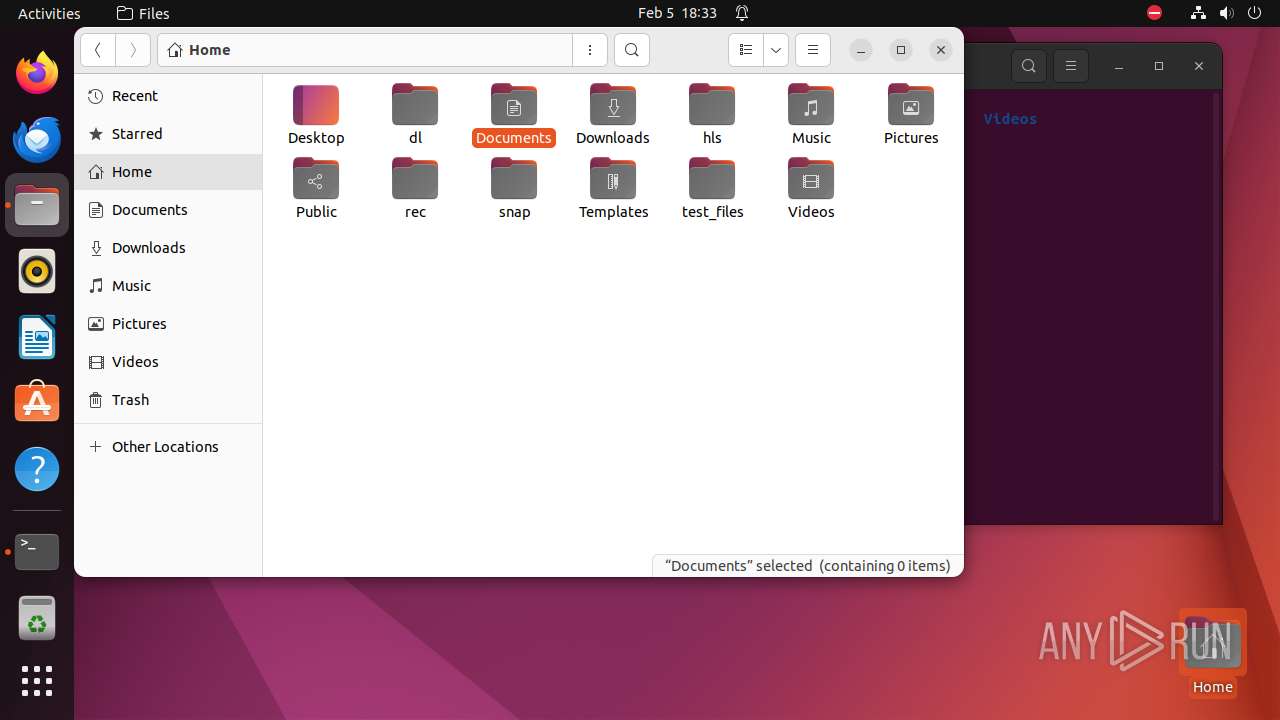Click the network status icon in top bar
1280x720 pixels.
(x=1198, y=13)
